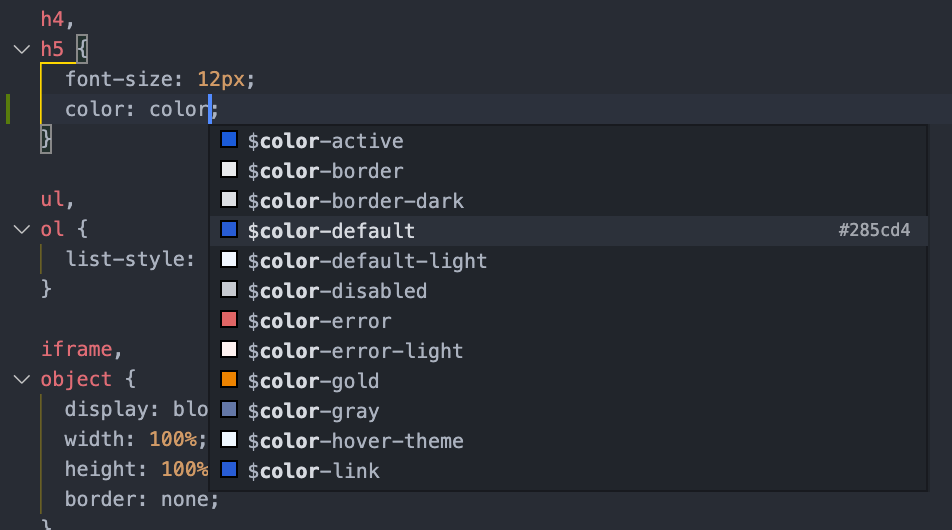
Task: Click $color-disabled gray swatch icon
Action: point(229,290)
